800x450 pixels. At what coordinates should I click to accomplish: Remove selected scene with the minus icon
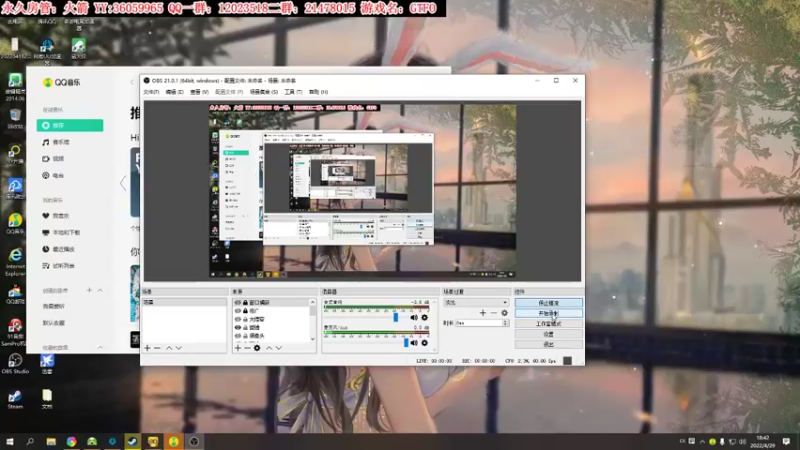coord(157,348)
